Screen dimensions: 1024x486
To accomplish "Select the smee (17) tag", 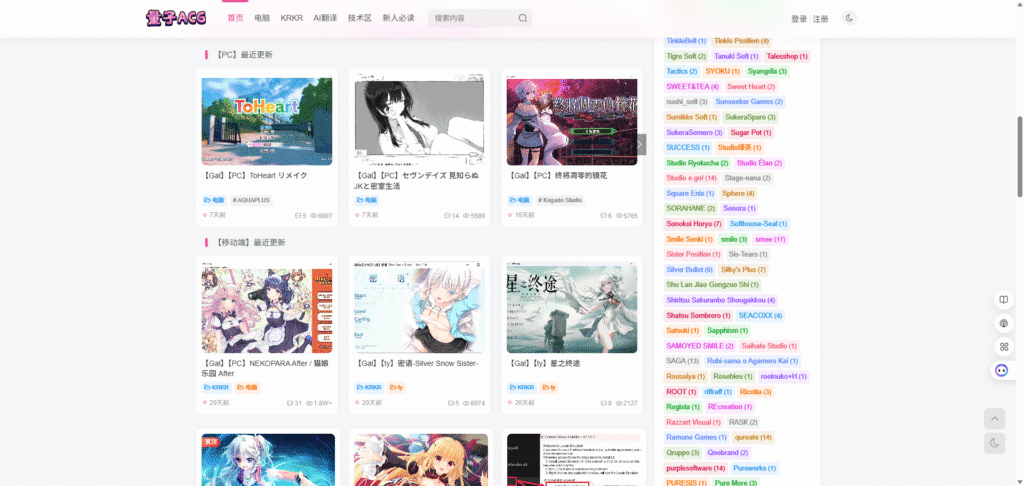I will [x=770, y=239].
